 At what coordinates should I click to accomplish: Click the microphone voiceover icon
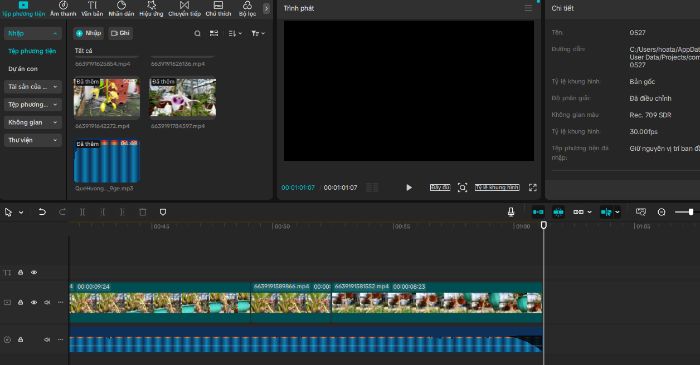(x=511, y=212)
